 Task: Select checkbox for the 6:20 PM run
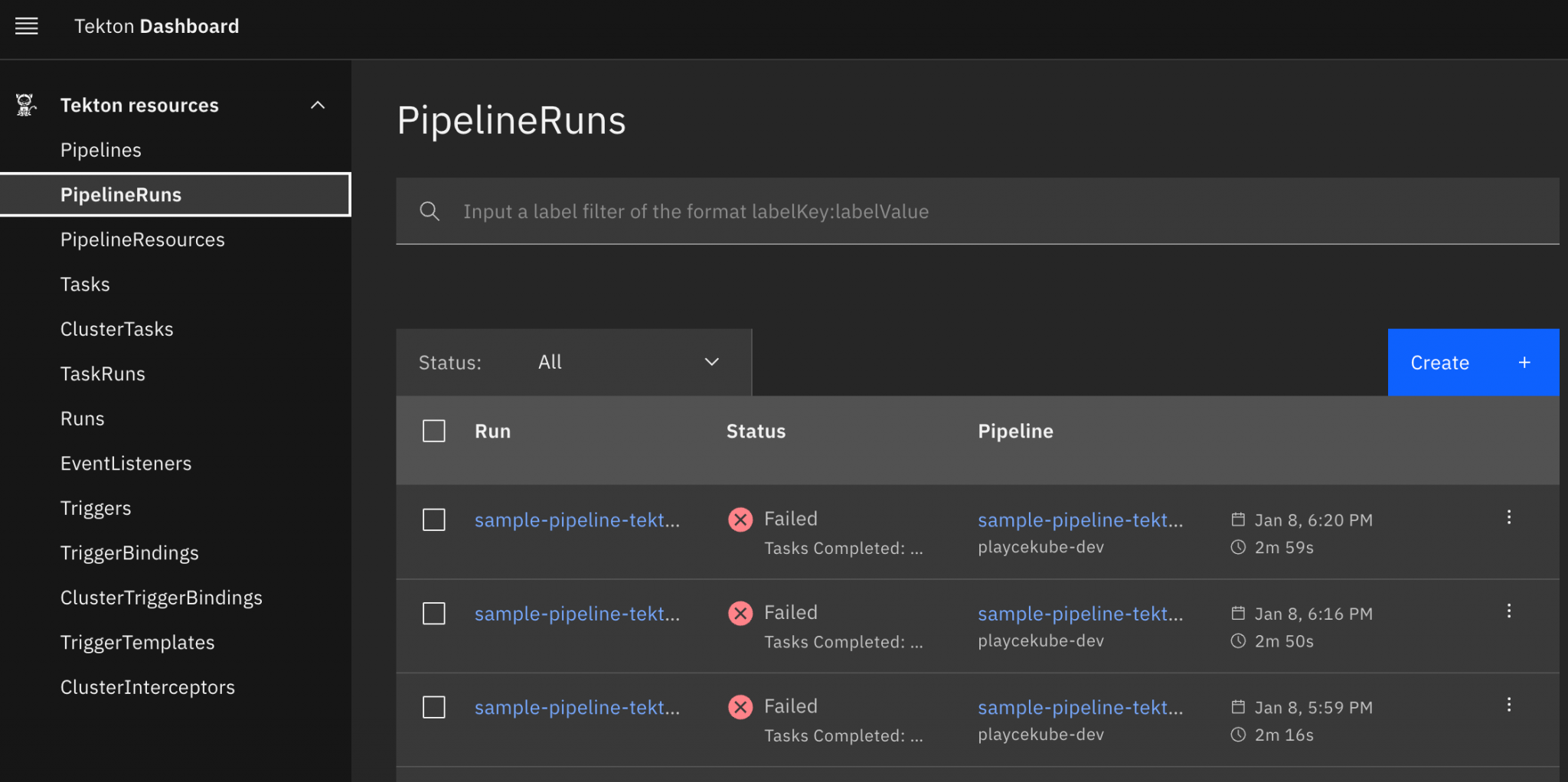[x=434, y=520]
